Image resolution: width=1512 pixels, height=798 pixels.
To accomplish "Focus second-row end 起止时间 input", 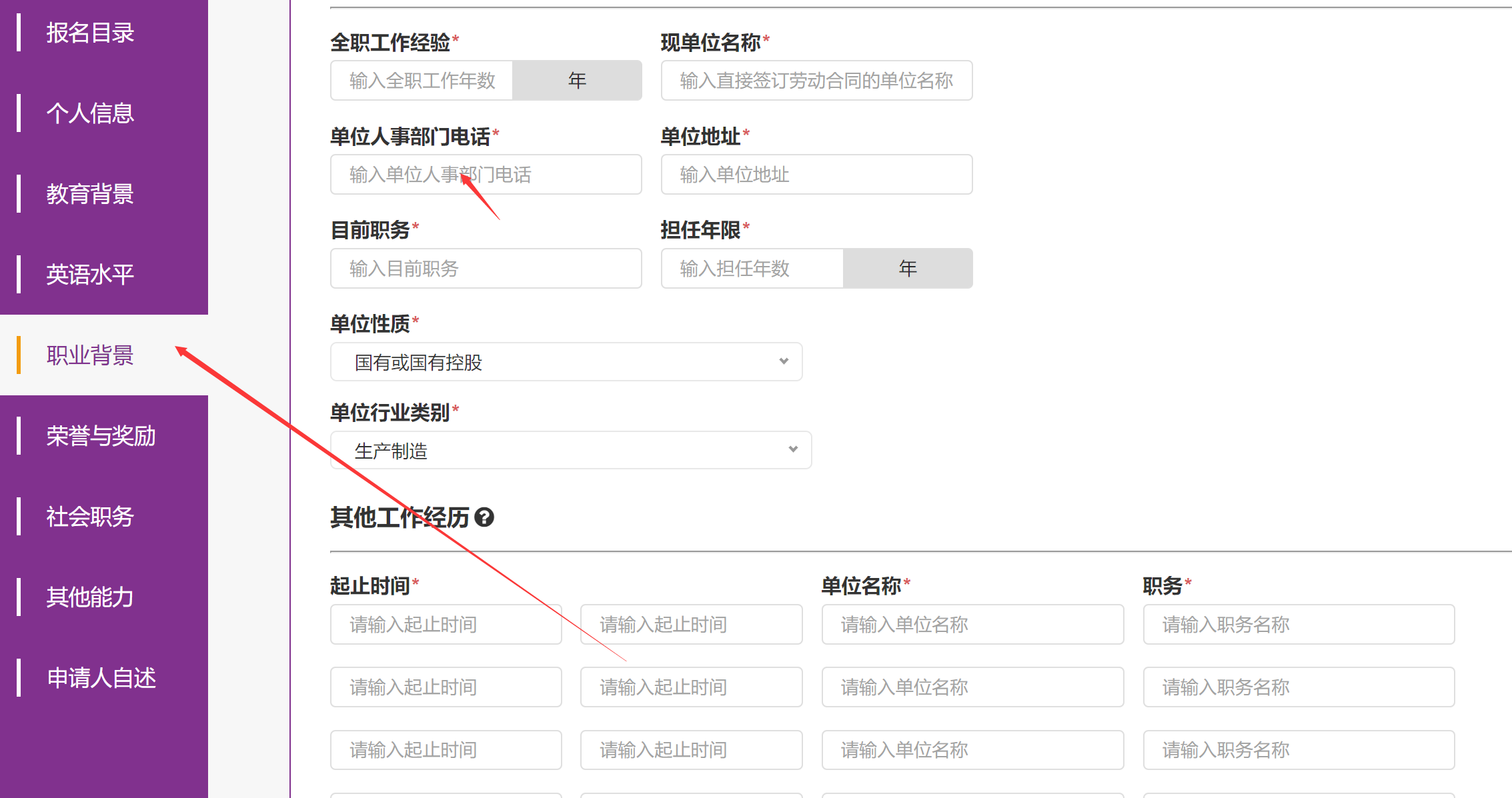I will [692, 687].
